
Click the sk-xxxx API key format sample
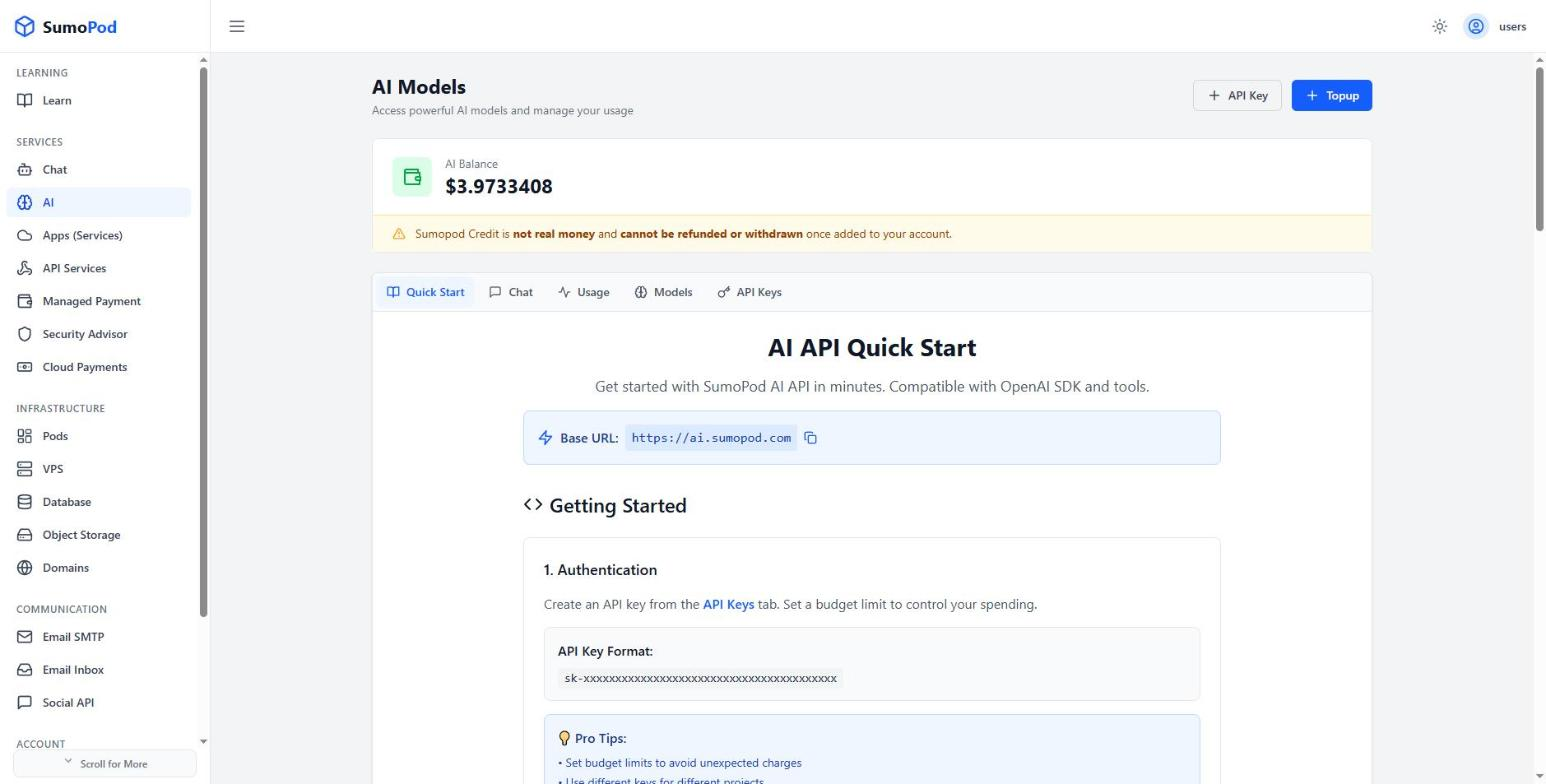[700, 679]
